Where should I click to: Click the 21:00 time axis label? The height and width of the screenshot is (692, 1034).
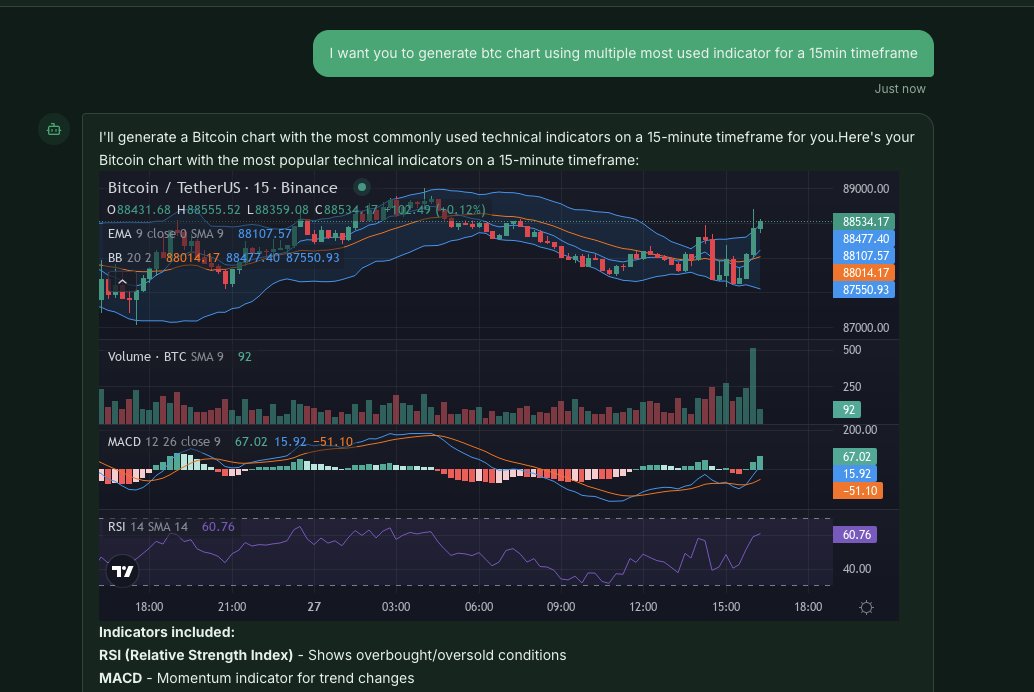coord(231,607)
